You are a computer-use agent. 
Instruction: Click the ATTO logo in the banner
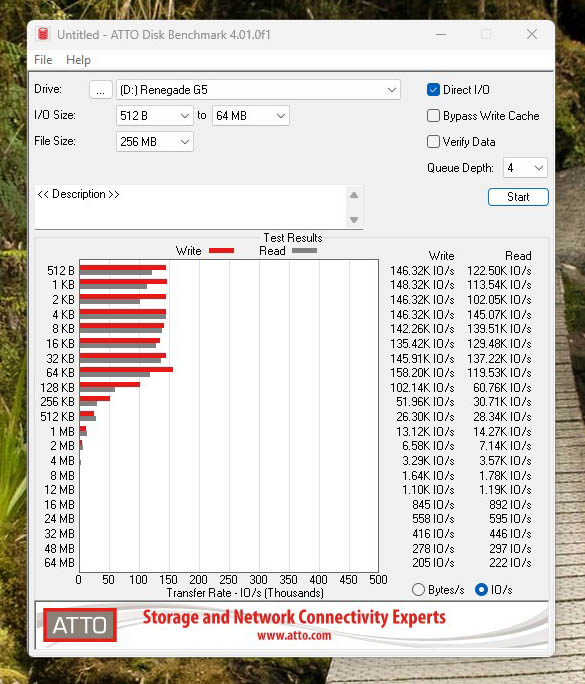(x=80, y=625)
